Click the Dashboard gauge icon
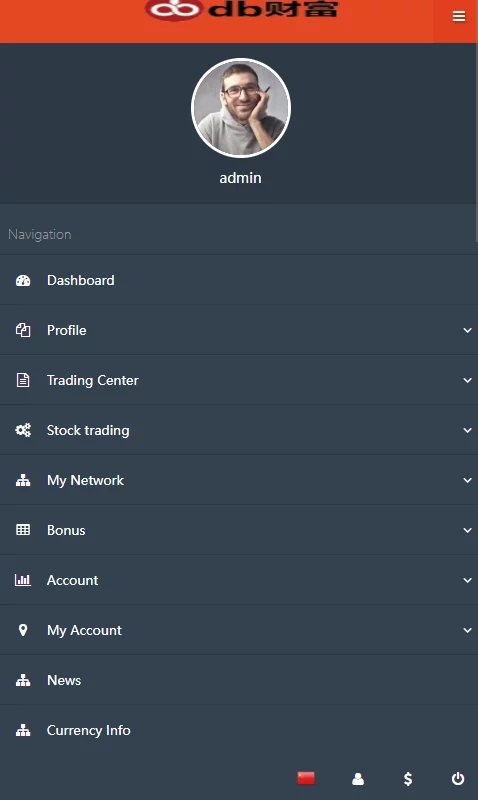The width and height of the screenshot is (478, 800). pyautogui.click(x=23, y=280)
